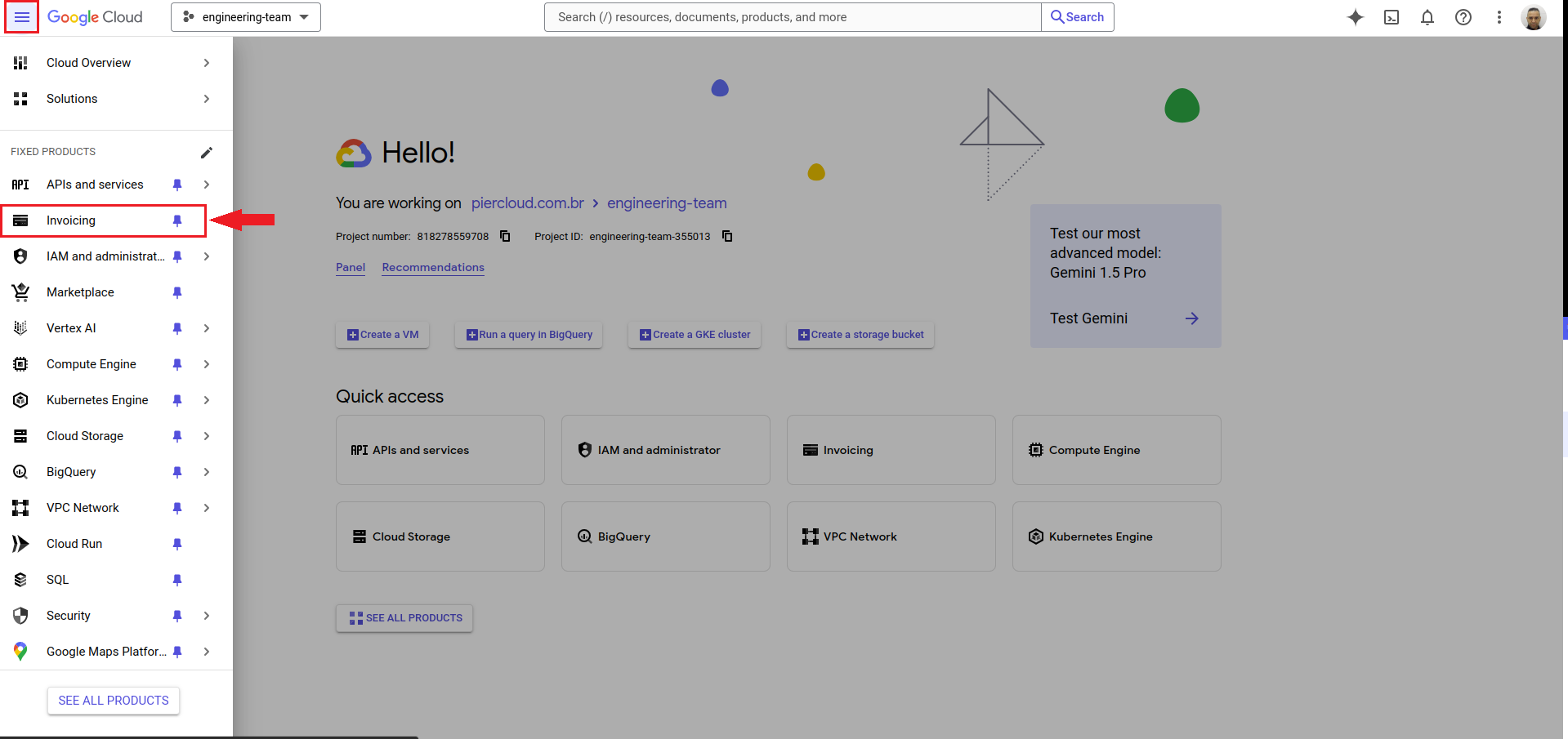Image resolution: width=1568 pixels, height=739 pixels.
Task: Open the engineering-team project selector dropdown
Action: click(x=246, y=17)
